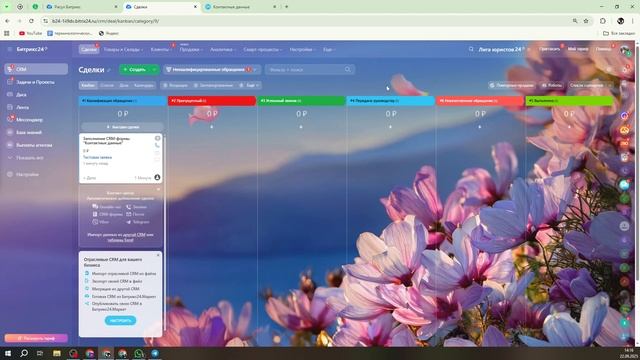
Task: Open База знаний in the sidebar
Action: (29, 133)
